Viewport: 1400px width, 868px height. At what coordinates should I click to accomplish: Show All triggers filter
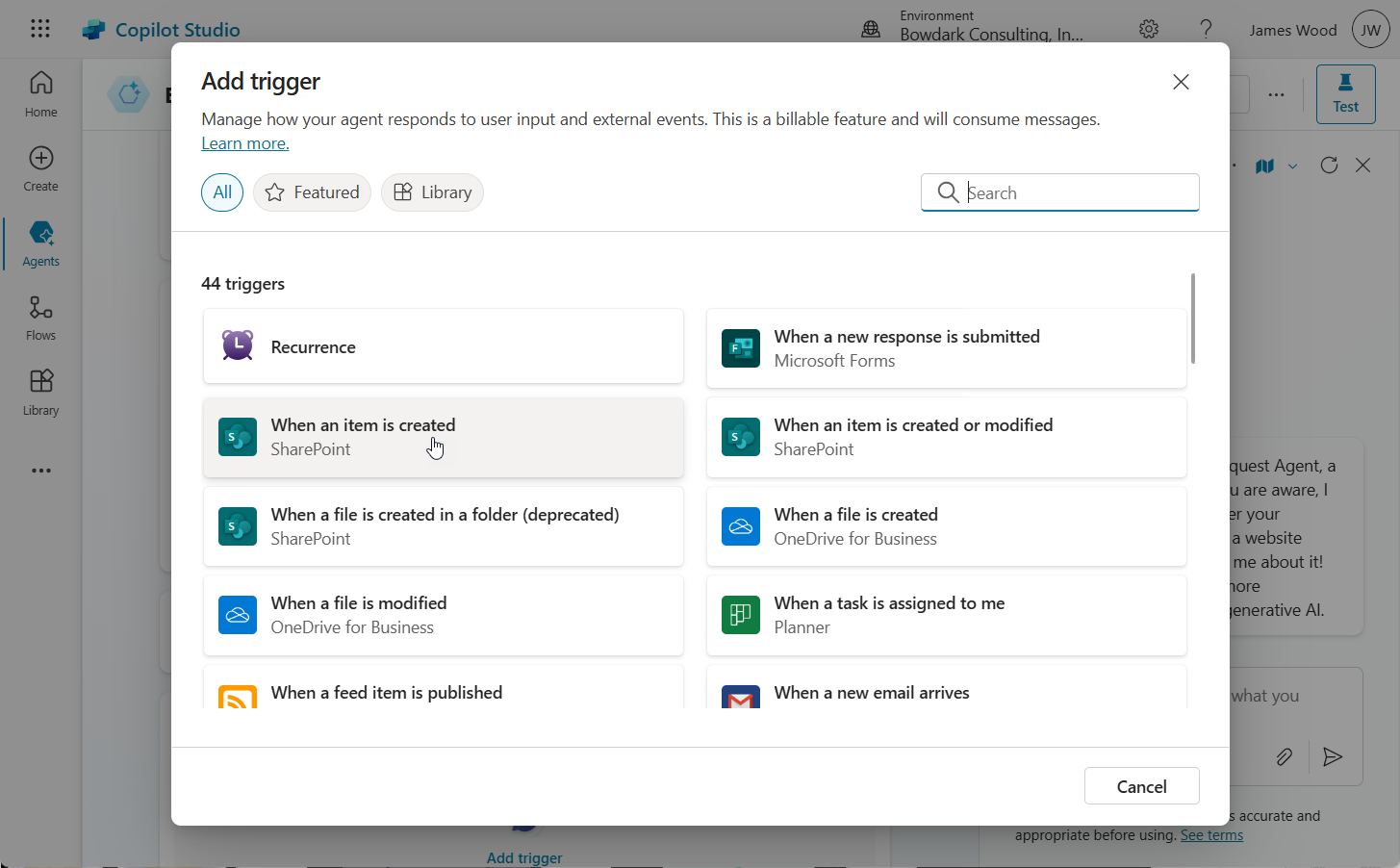click(222, 192)
